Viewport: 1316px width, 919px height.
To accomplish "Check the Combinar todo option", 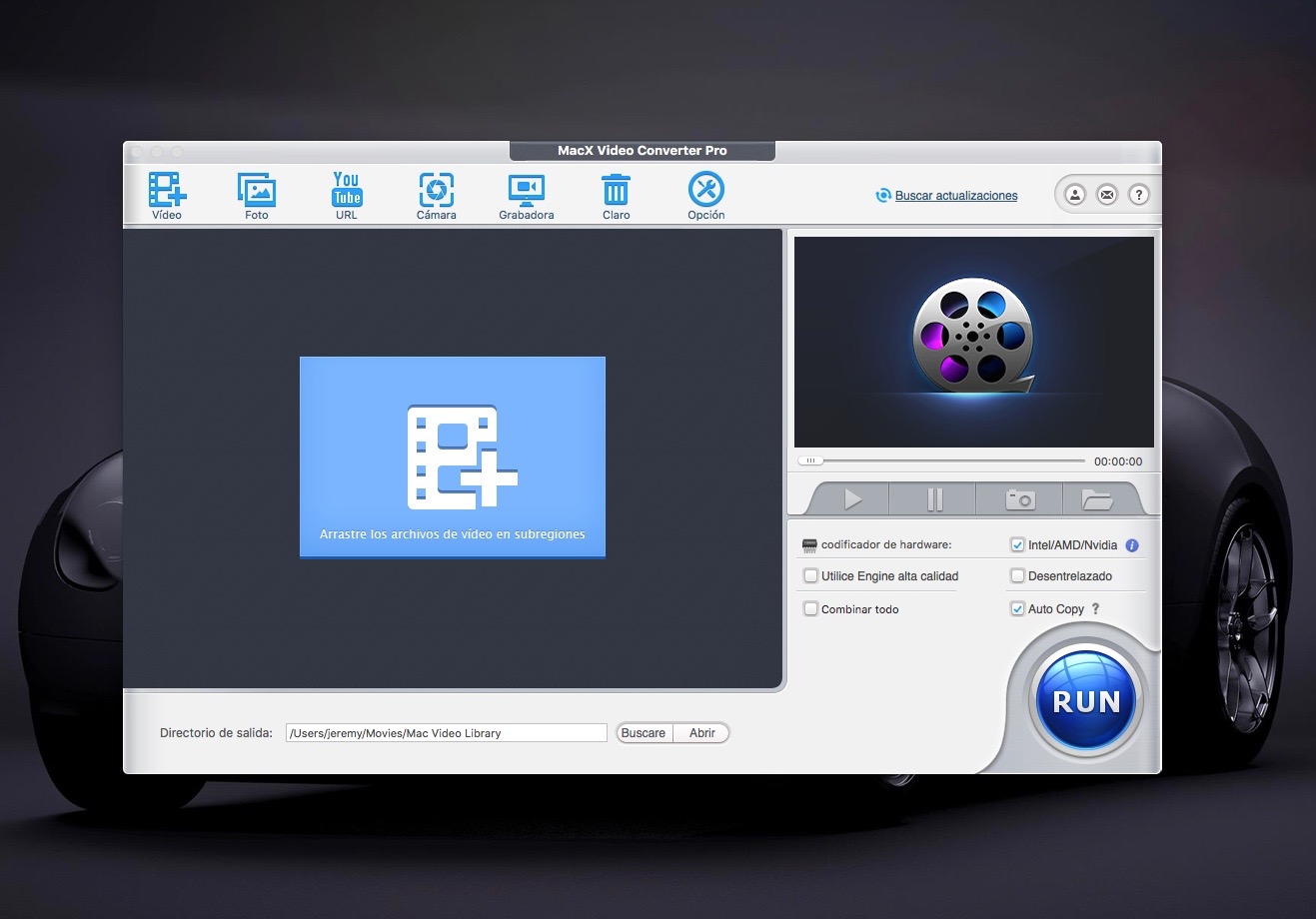I will pyautogui.click(x=811, y=608).
